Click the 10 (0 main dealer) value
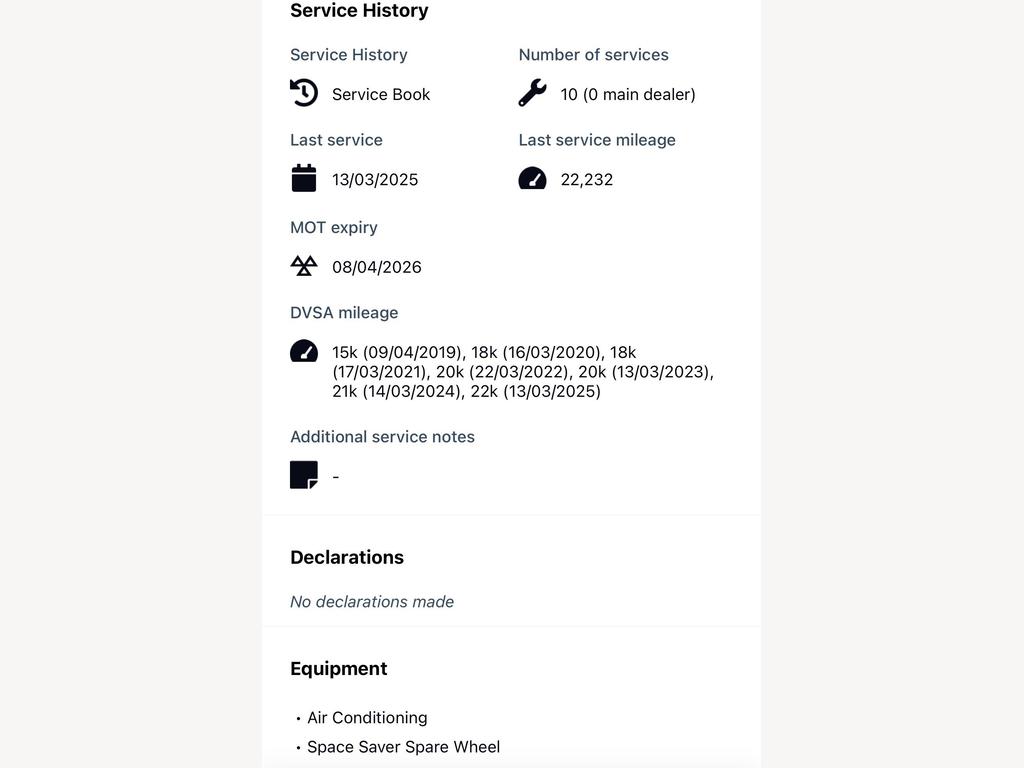Screen dimensions: 1024x768 pyautogui.click(x=628, y=95)
